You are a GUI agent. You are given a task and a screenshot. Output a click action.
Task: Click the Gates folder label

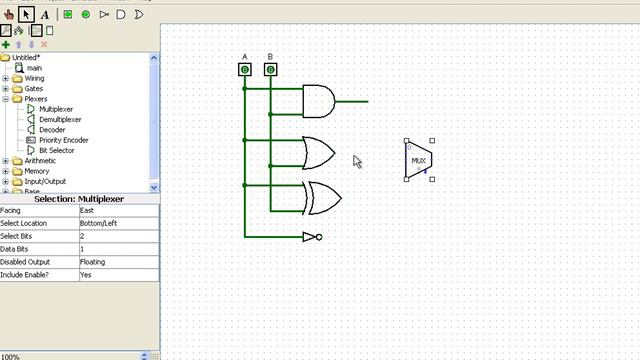point(33,89)
